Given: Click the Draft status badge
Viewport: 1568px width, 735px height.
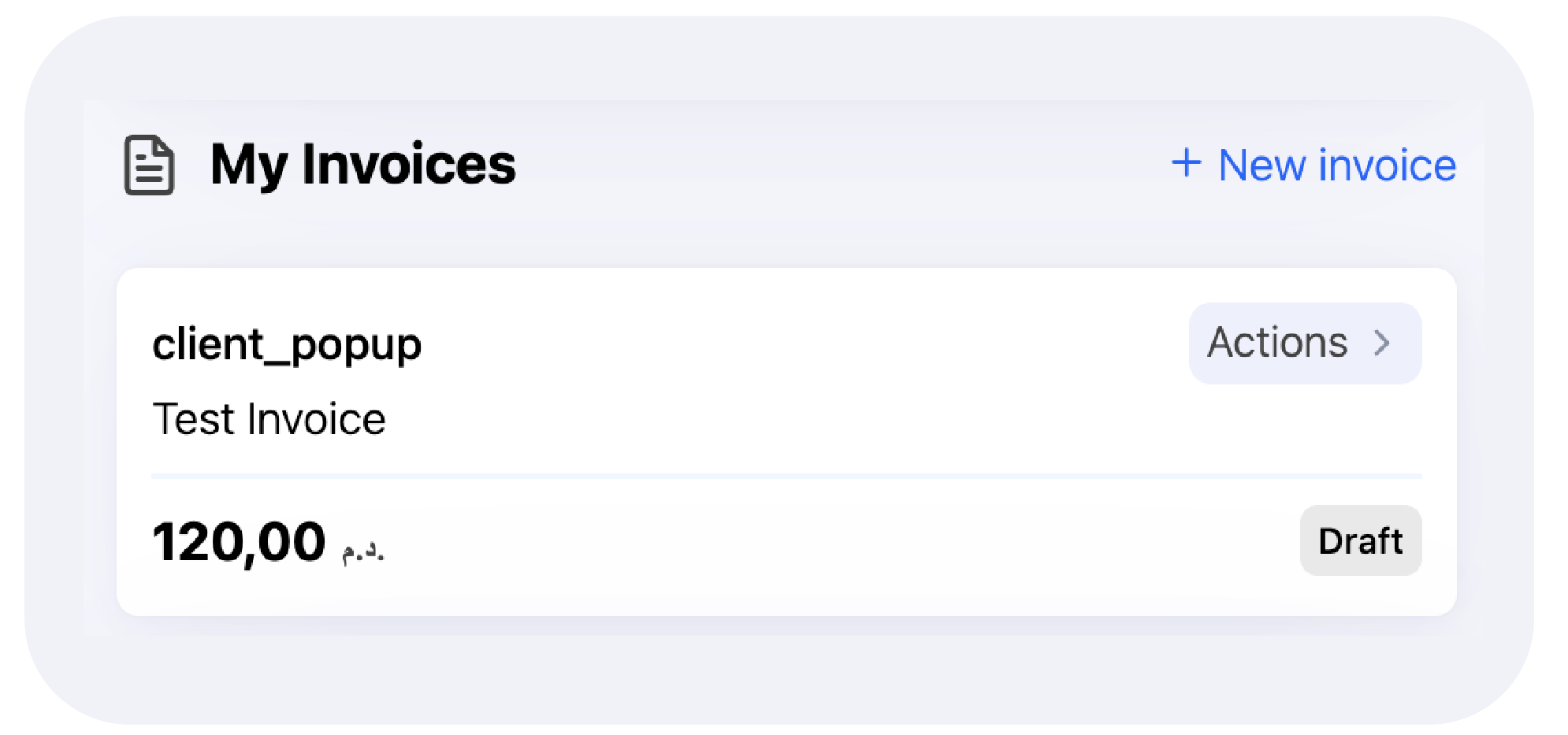Looking at the screenshot, I should pyautogui.click(x=1361, y=540).
